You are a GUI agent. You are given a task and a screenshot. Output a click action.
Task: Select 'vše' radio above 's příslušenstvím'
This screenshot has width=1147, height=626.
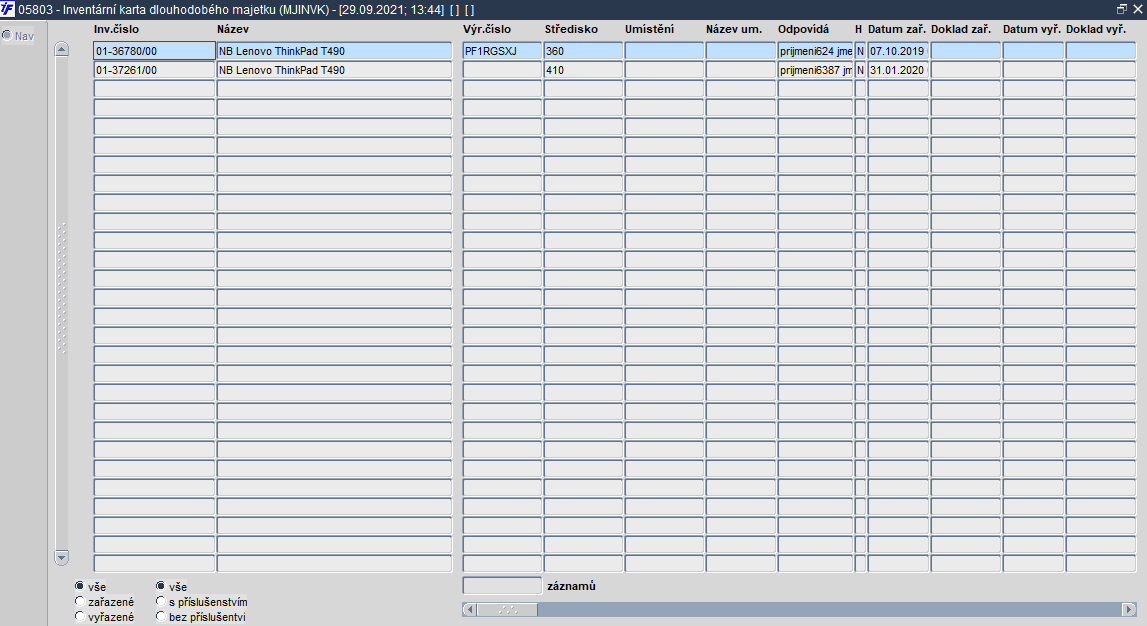click(x=160, y=586)
